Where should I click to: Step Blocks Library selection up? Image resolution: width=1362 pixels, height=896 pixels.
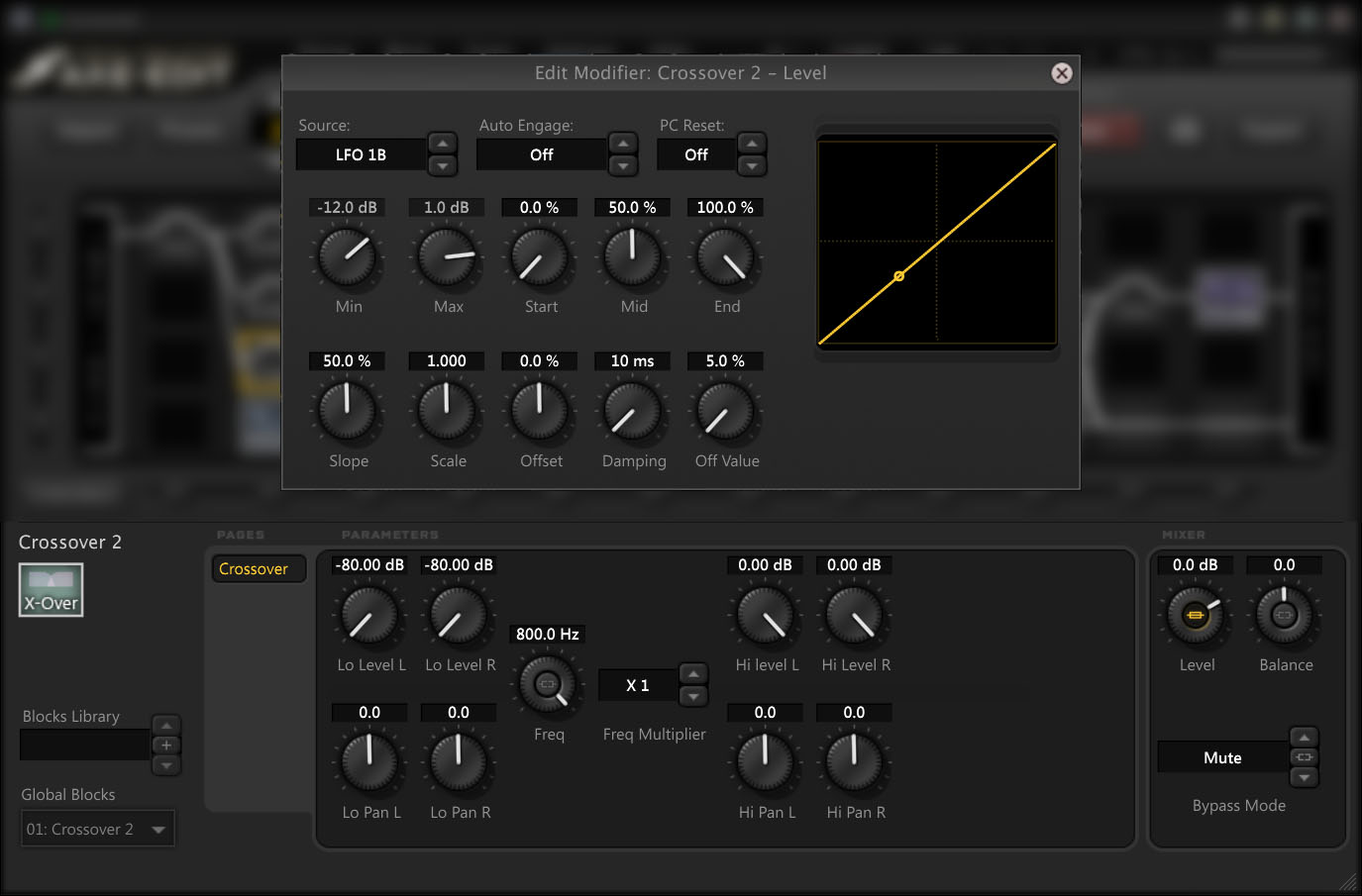[166, 726]
